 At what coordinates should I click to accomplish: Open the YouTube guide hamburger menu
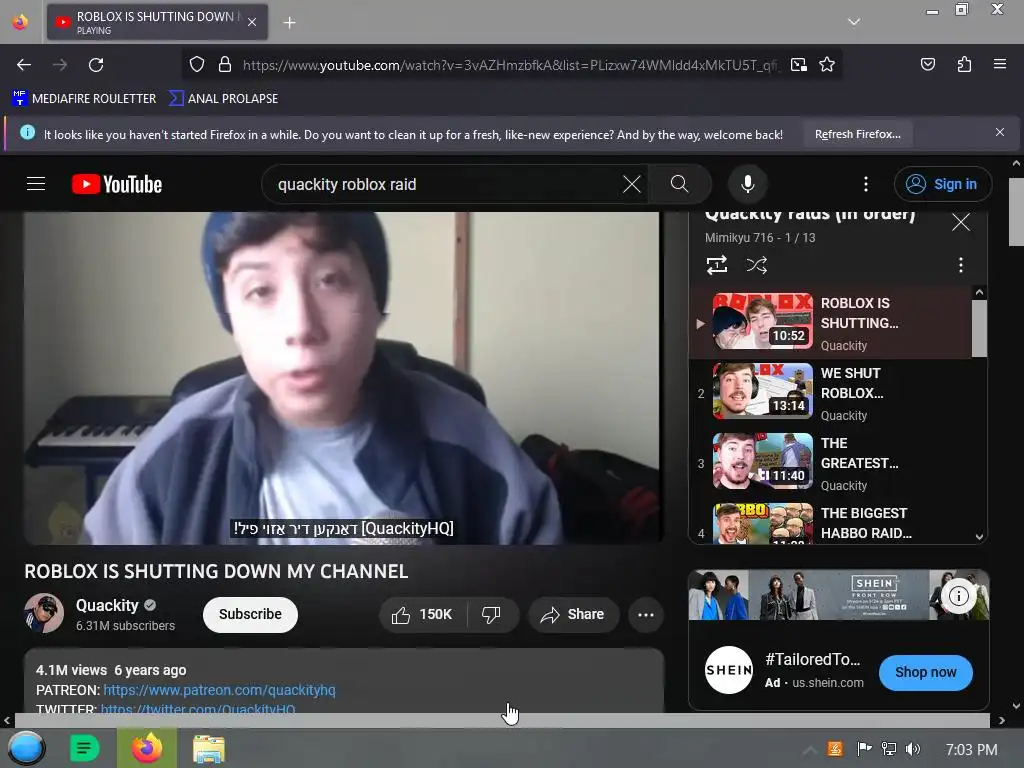36,184
